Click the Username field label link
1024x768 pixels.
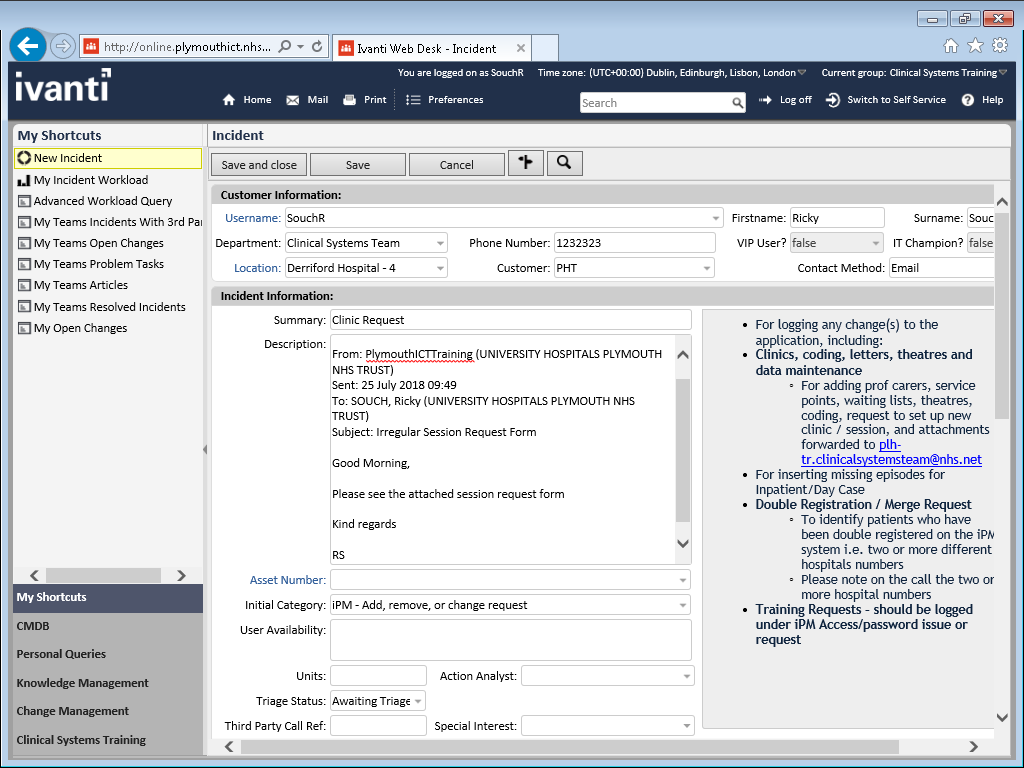pos(253,218)
